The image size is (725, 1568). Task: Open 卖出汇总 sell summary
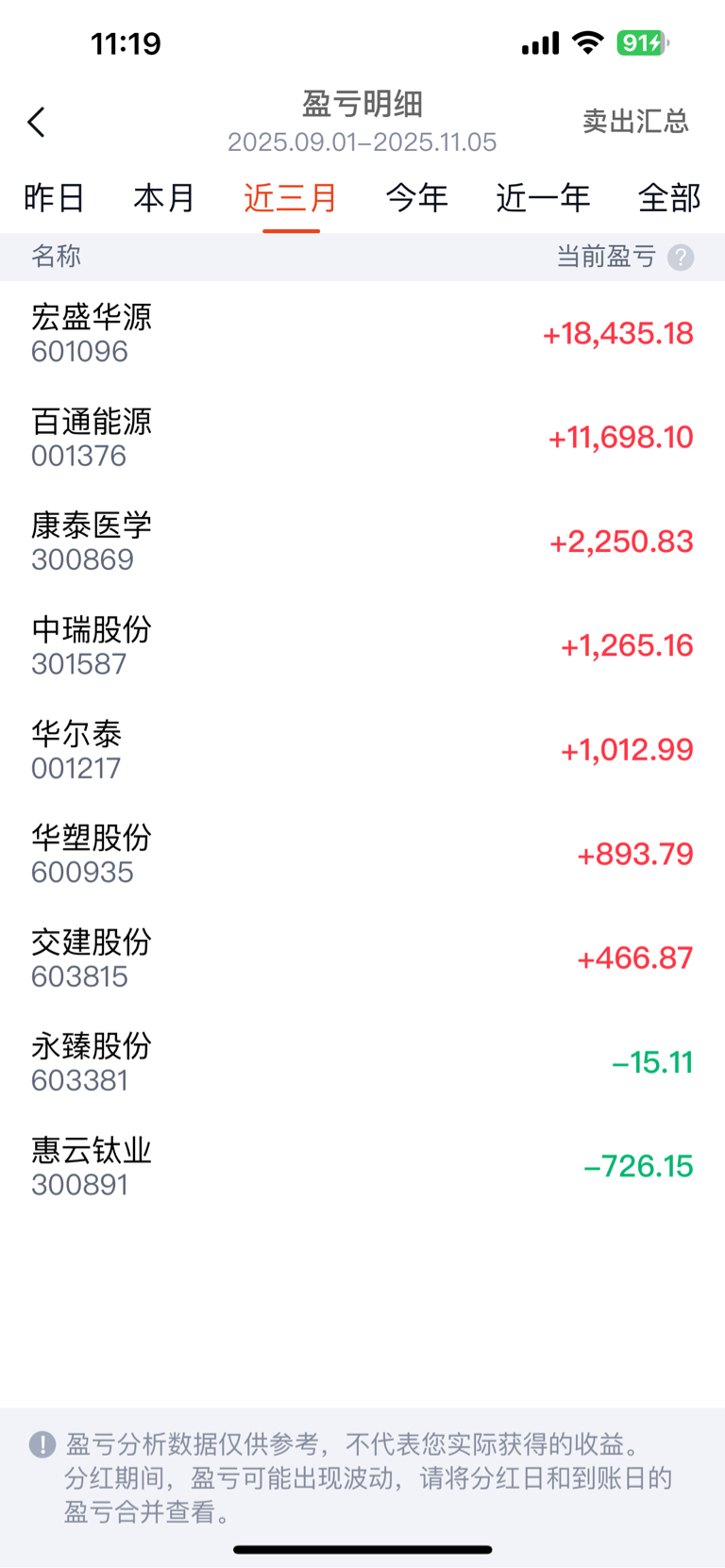coord(635,122)
